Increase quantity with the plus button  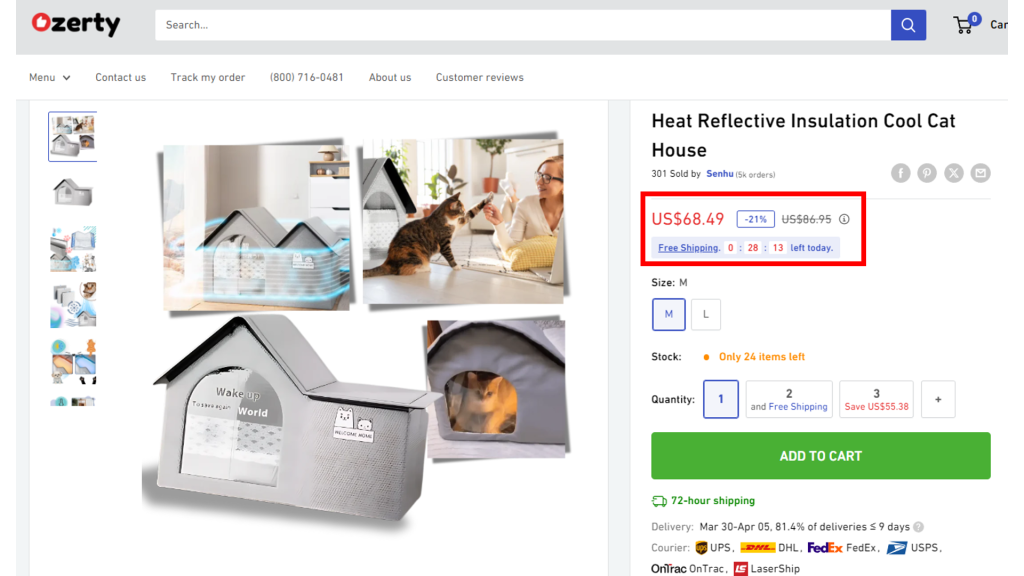(x=938, y=399)
